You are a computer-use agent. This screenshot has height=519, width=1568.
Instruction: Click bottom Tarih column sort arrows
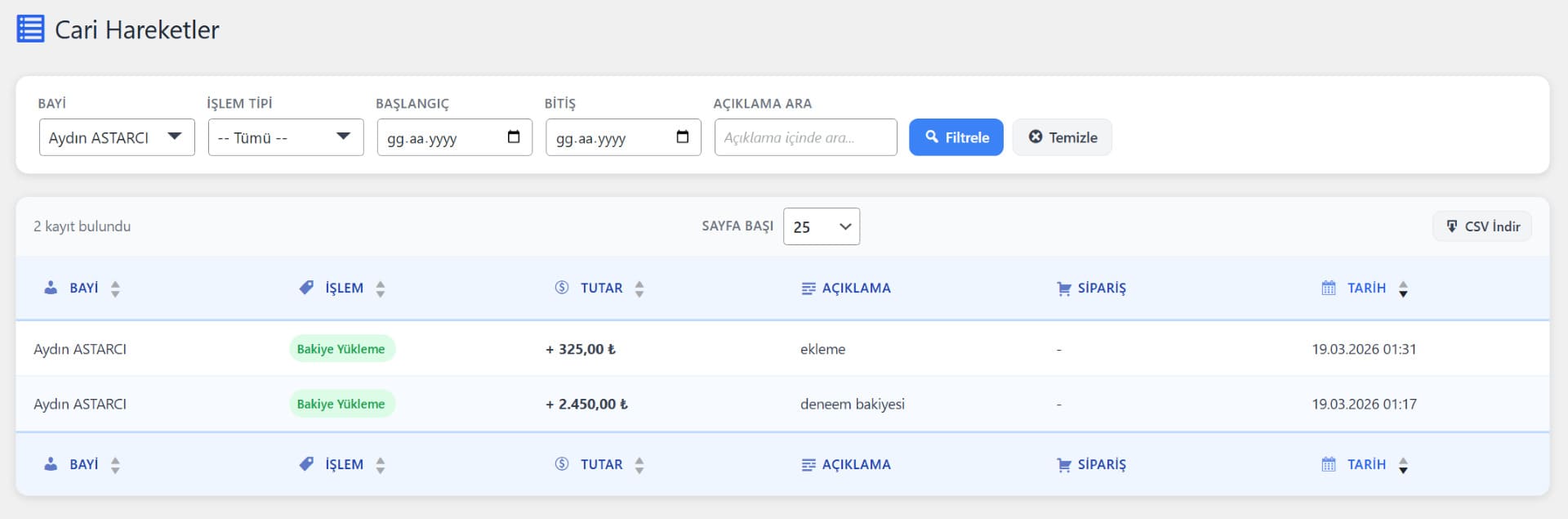click(1403, 465)
